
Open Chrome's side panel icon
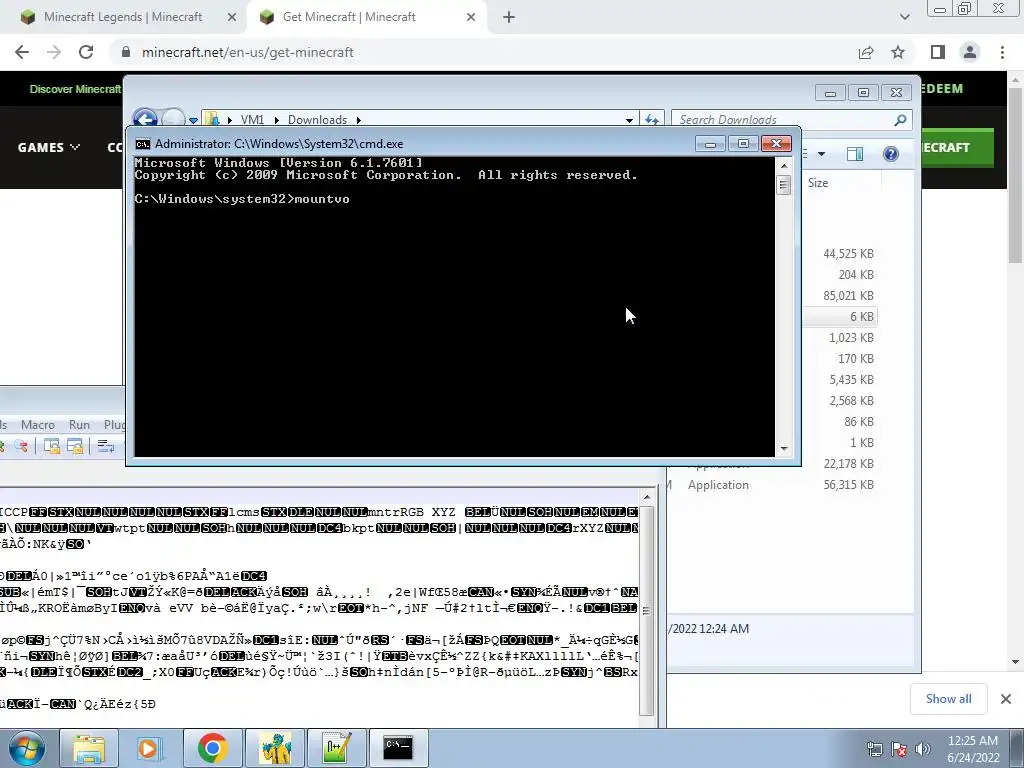pyautogui.click(x=938, y=52)
